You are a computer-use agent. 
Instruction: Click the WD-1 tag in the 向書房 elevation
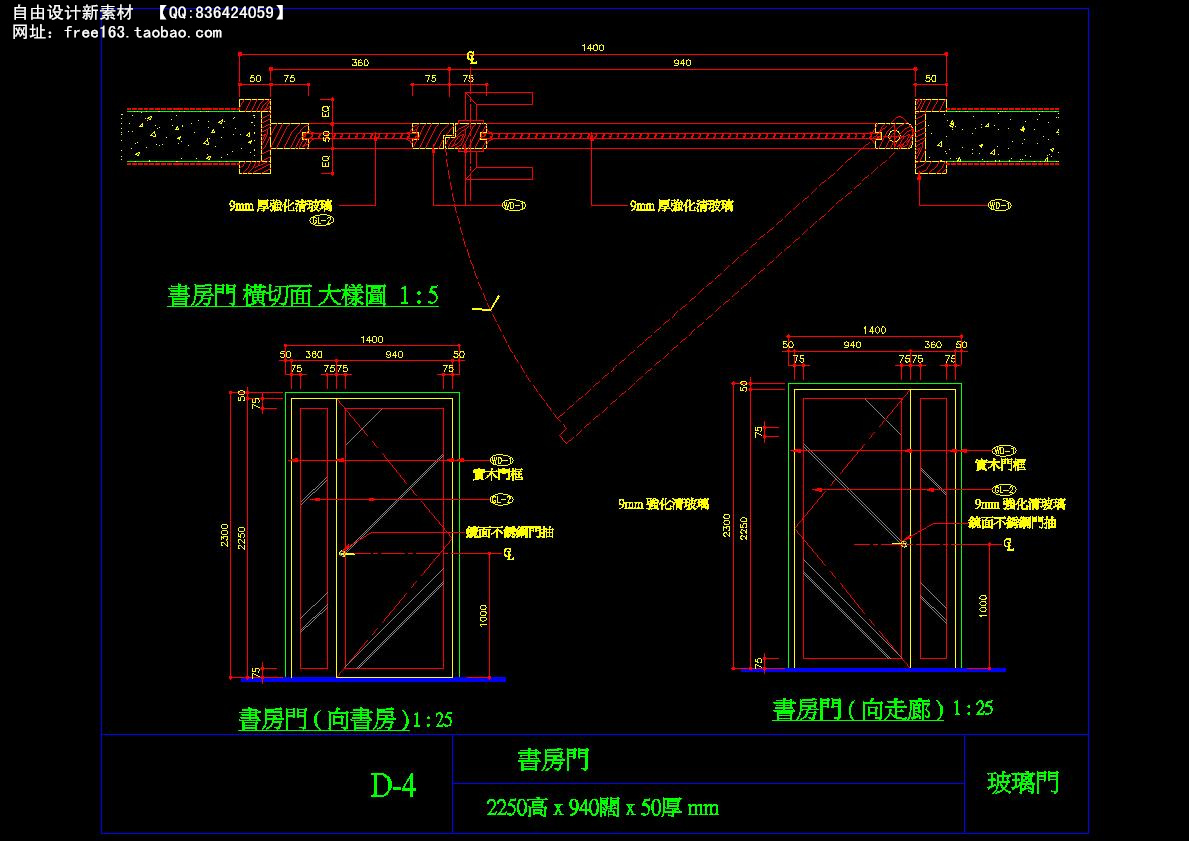501,460
